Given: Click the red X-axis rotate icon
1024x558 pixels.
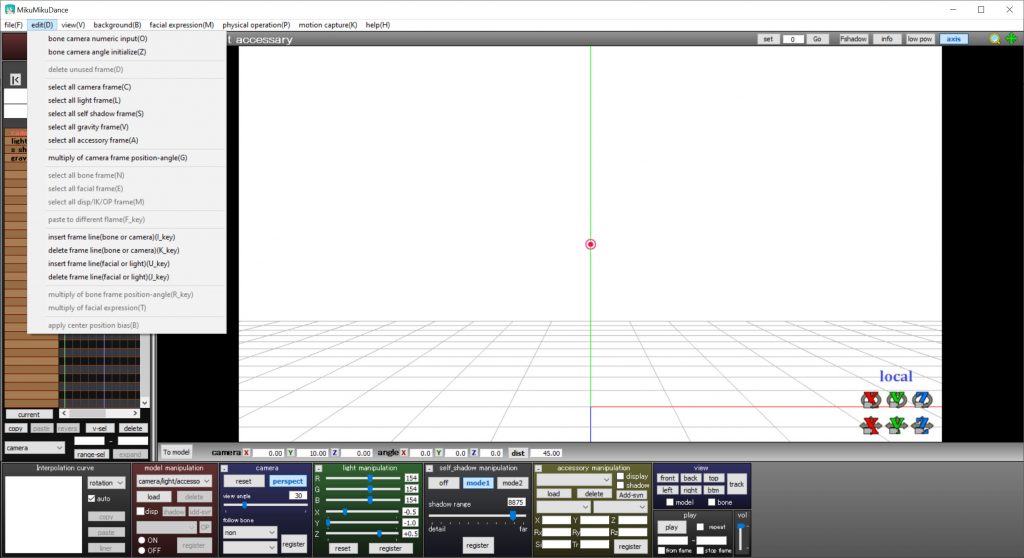Looking at the screenshot, I should [871, 399].
